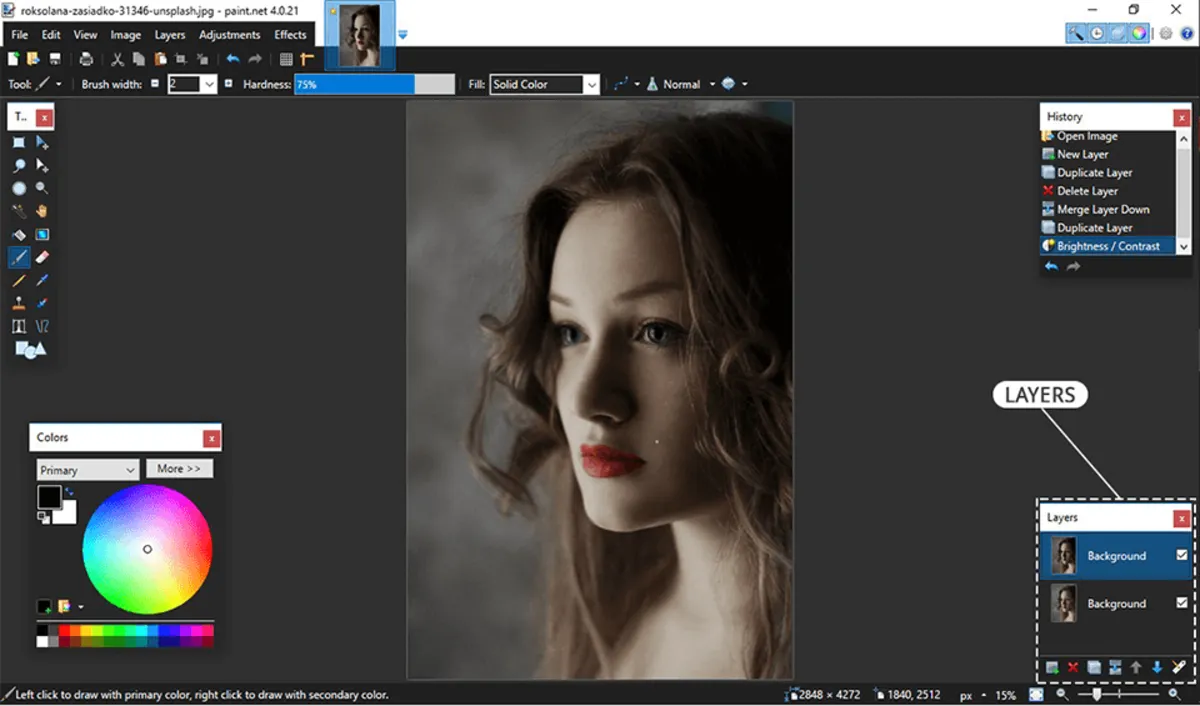
Task: Switch to the Eraser tool
Action: [x=41, y=257]
